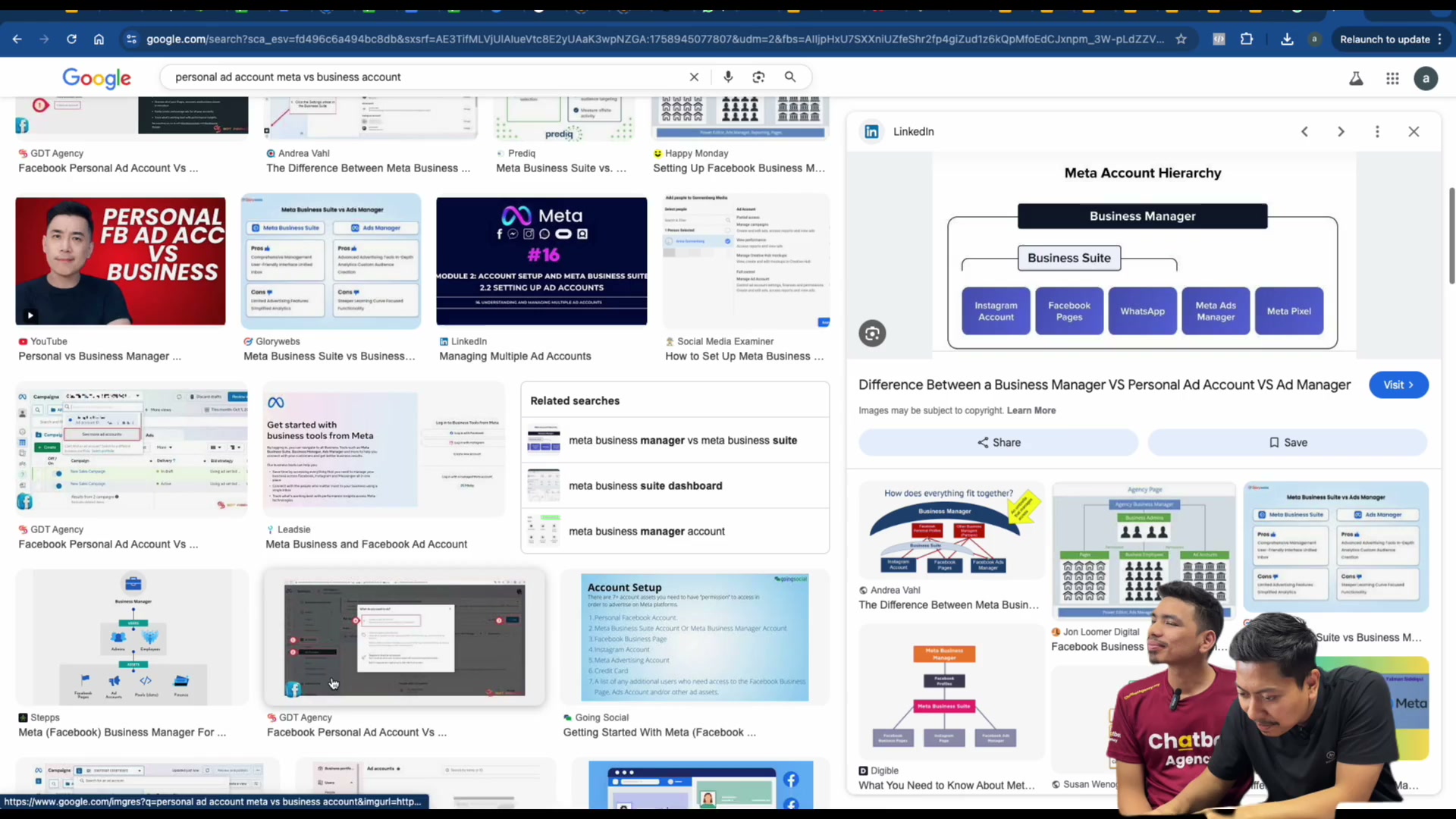Screen dimensions: 1456x819
Task: Select related search manager vs meta business suite
Action: point(675,440)
